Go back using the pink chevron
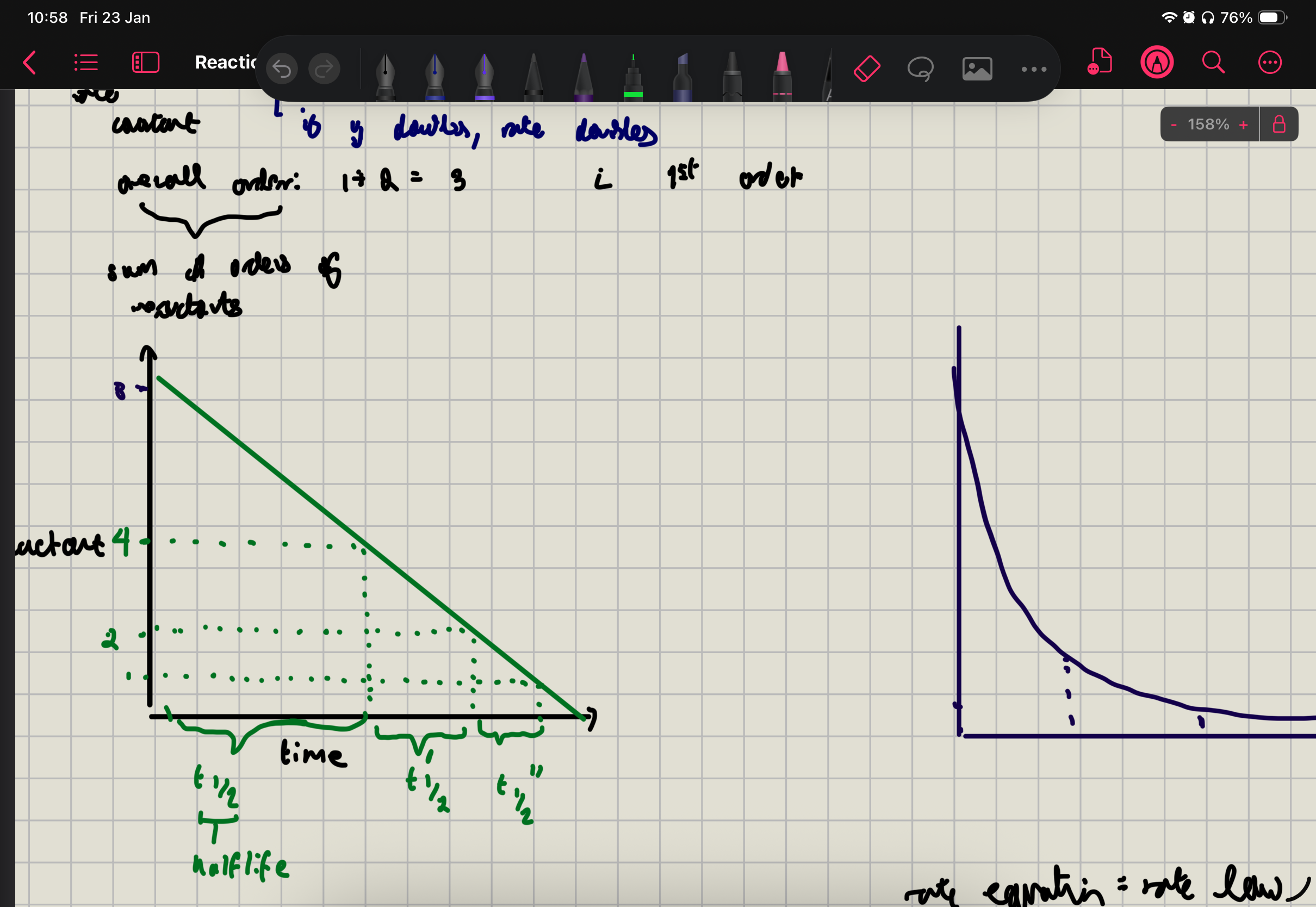 [x=29, y=63]
